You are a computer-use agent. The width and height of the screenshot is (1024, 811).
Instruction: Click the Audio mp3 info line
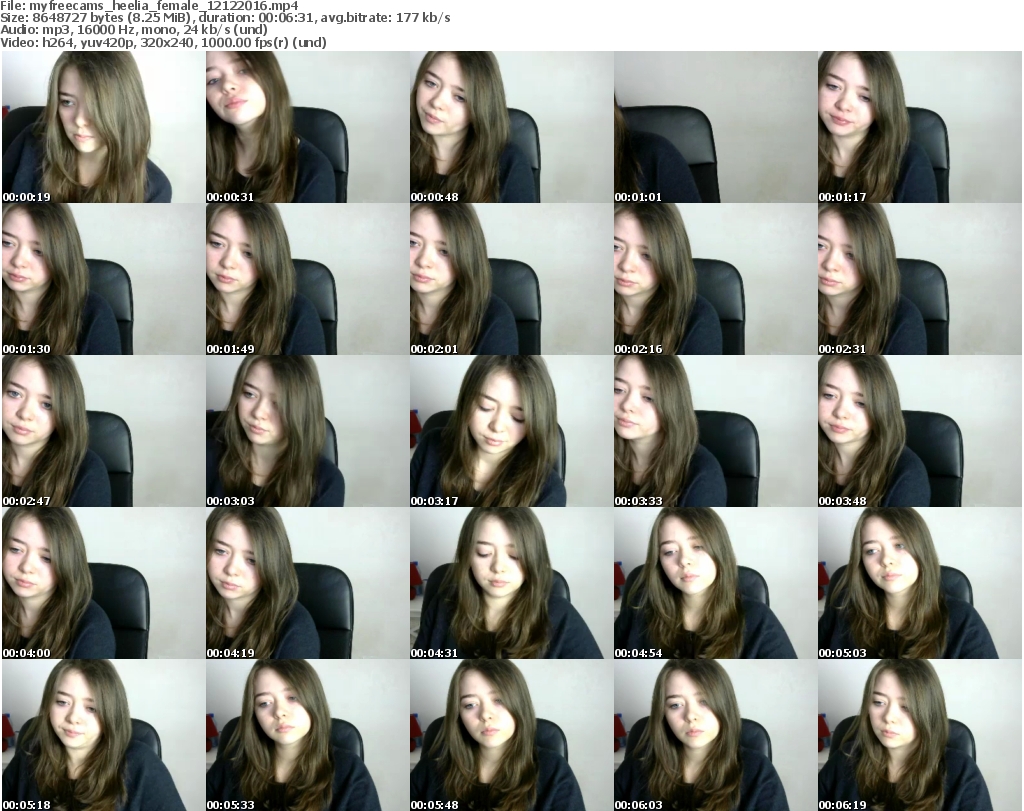[134, 30]
